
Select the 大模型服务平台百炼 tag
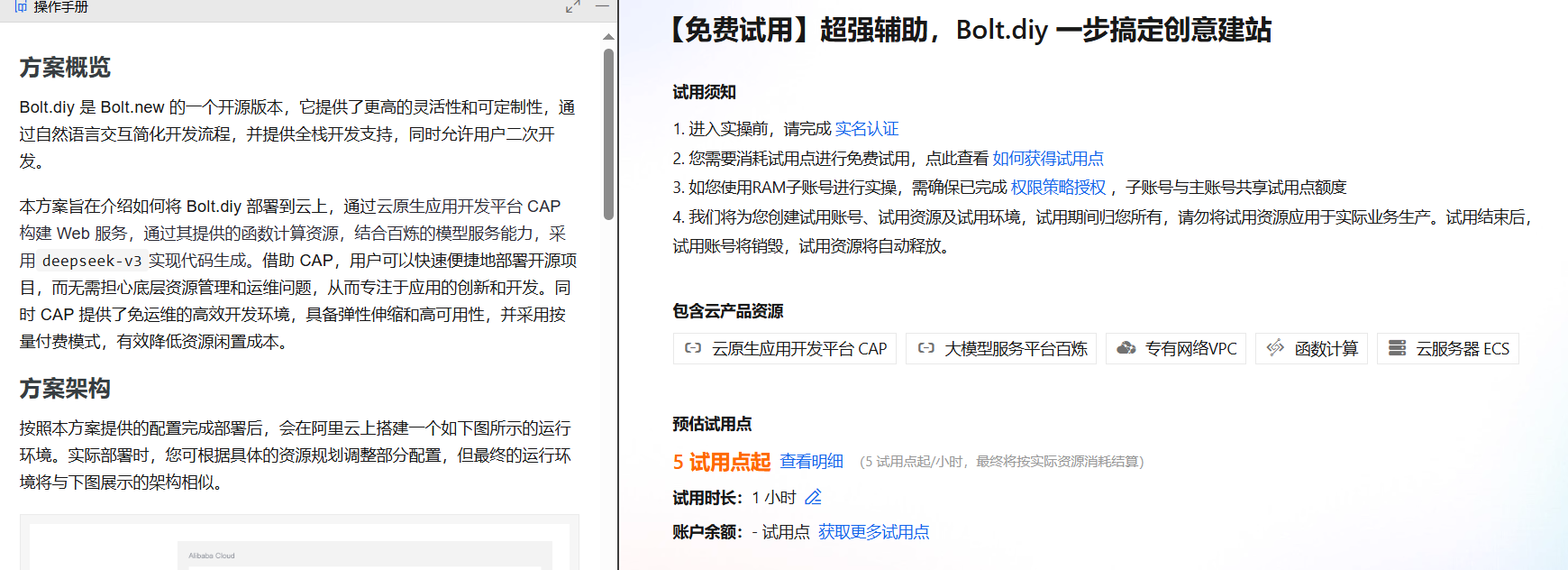click(1001, 348)
